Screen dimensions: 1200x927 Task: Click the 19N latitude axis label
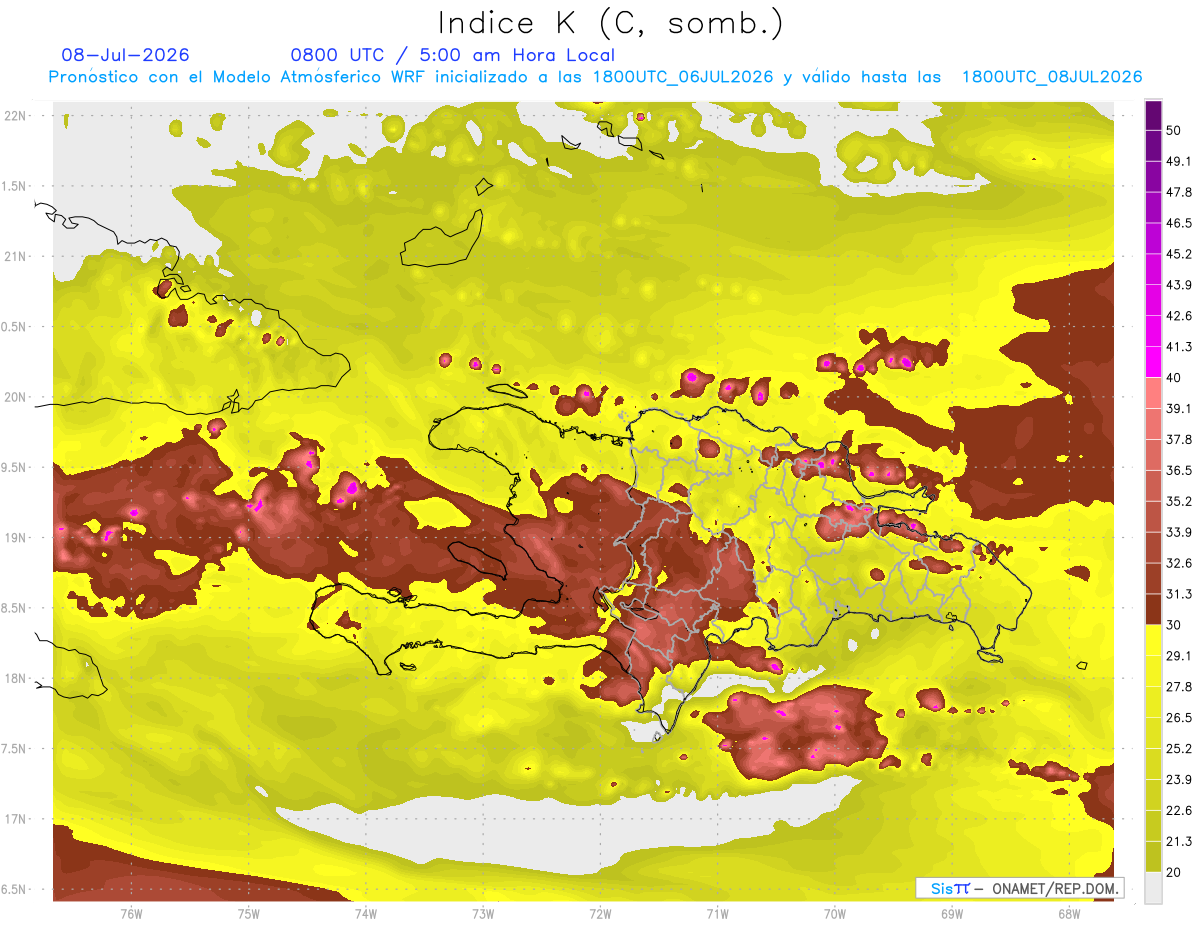tap(17, 538)
